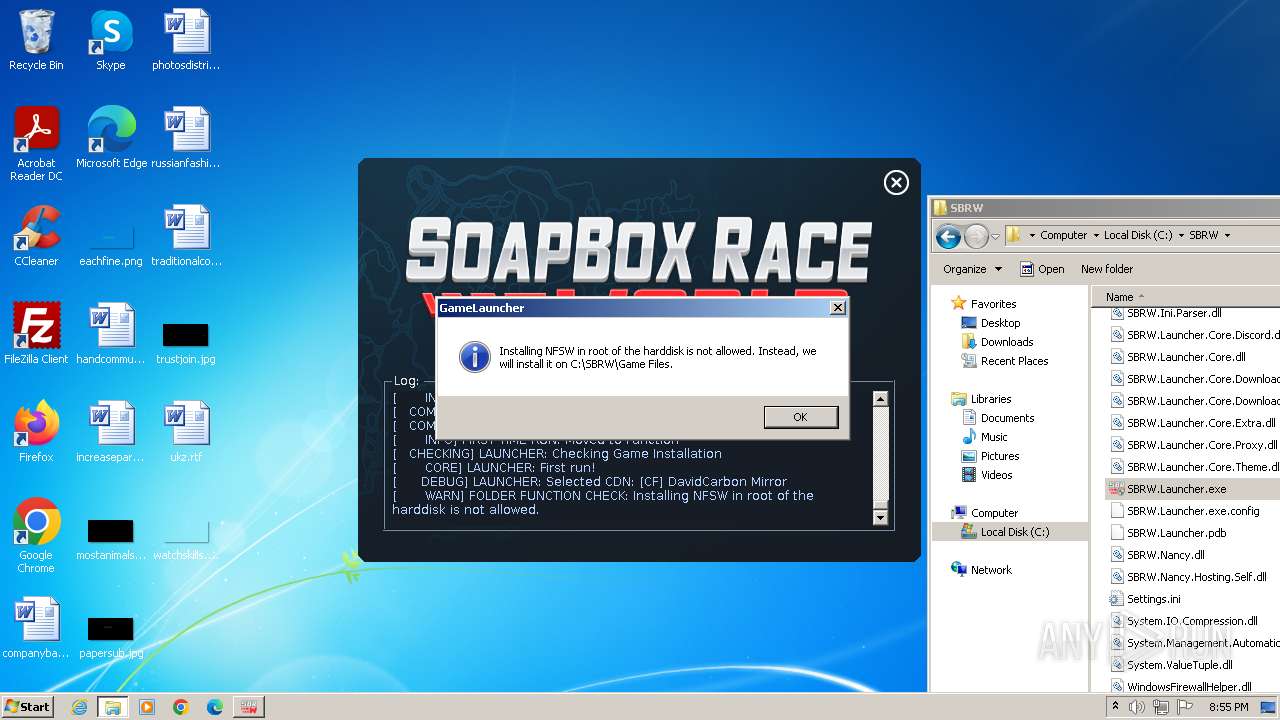
Task: Launch Skype from the desktop
Action: click(111, 40)
